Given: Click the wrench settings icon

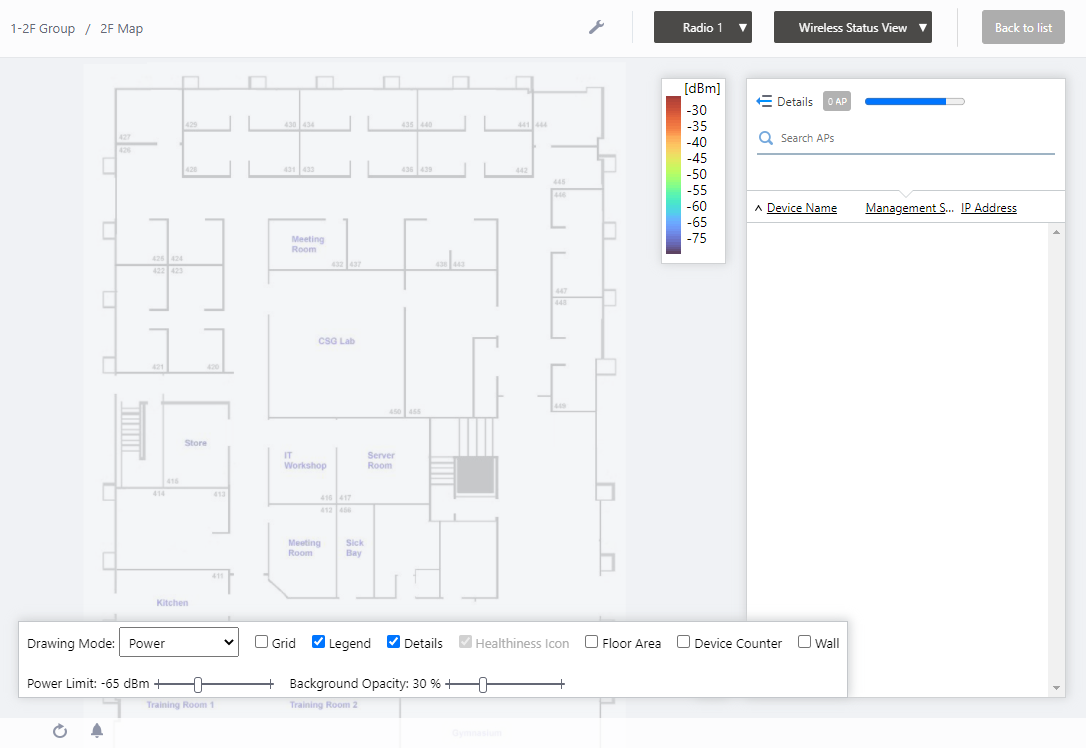Looking at the screenshot, I should tap(596, 28).
